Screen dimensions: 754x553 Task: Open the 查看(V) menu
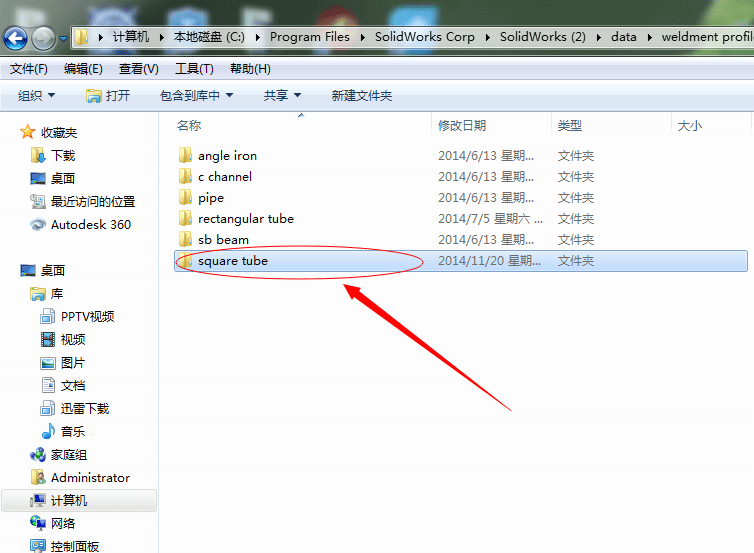click(x=138, y=69)
